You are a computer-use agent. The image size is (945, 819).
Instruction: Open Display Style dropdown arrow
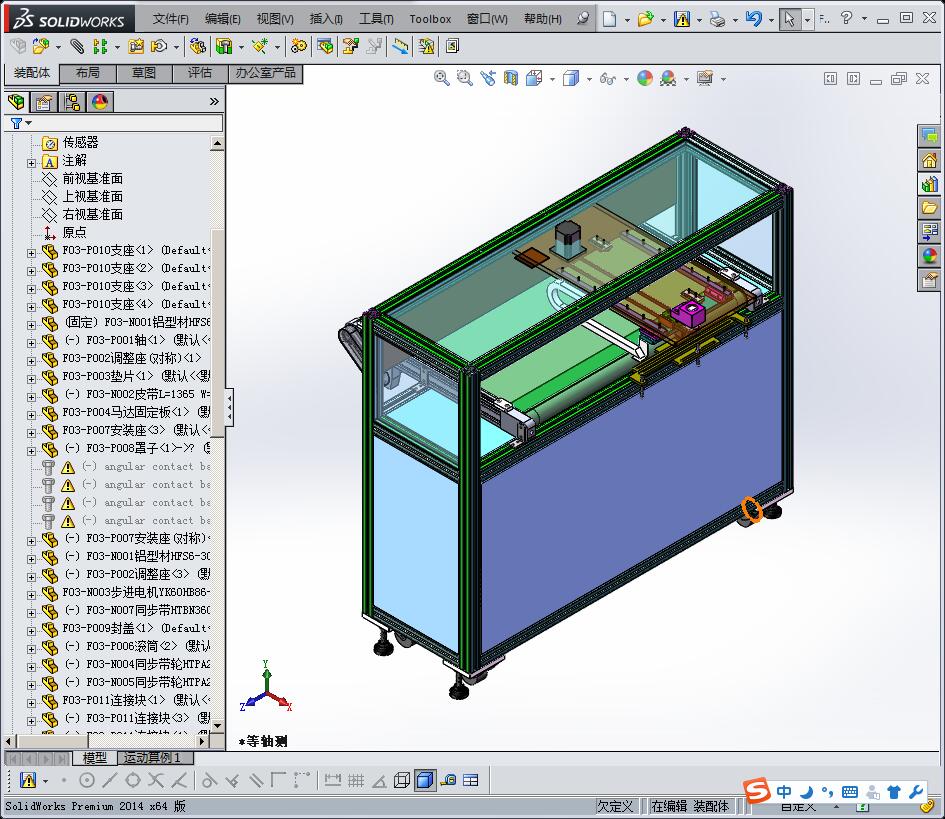pos(589,79)
